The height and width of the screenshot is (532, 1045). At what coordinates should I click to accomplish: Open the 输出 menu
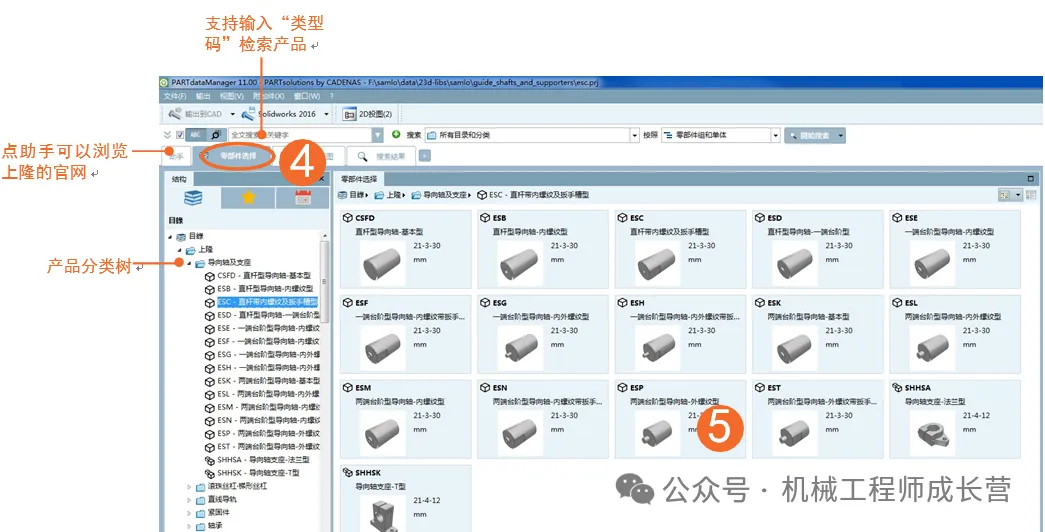[x=203, y=96]
